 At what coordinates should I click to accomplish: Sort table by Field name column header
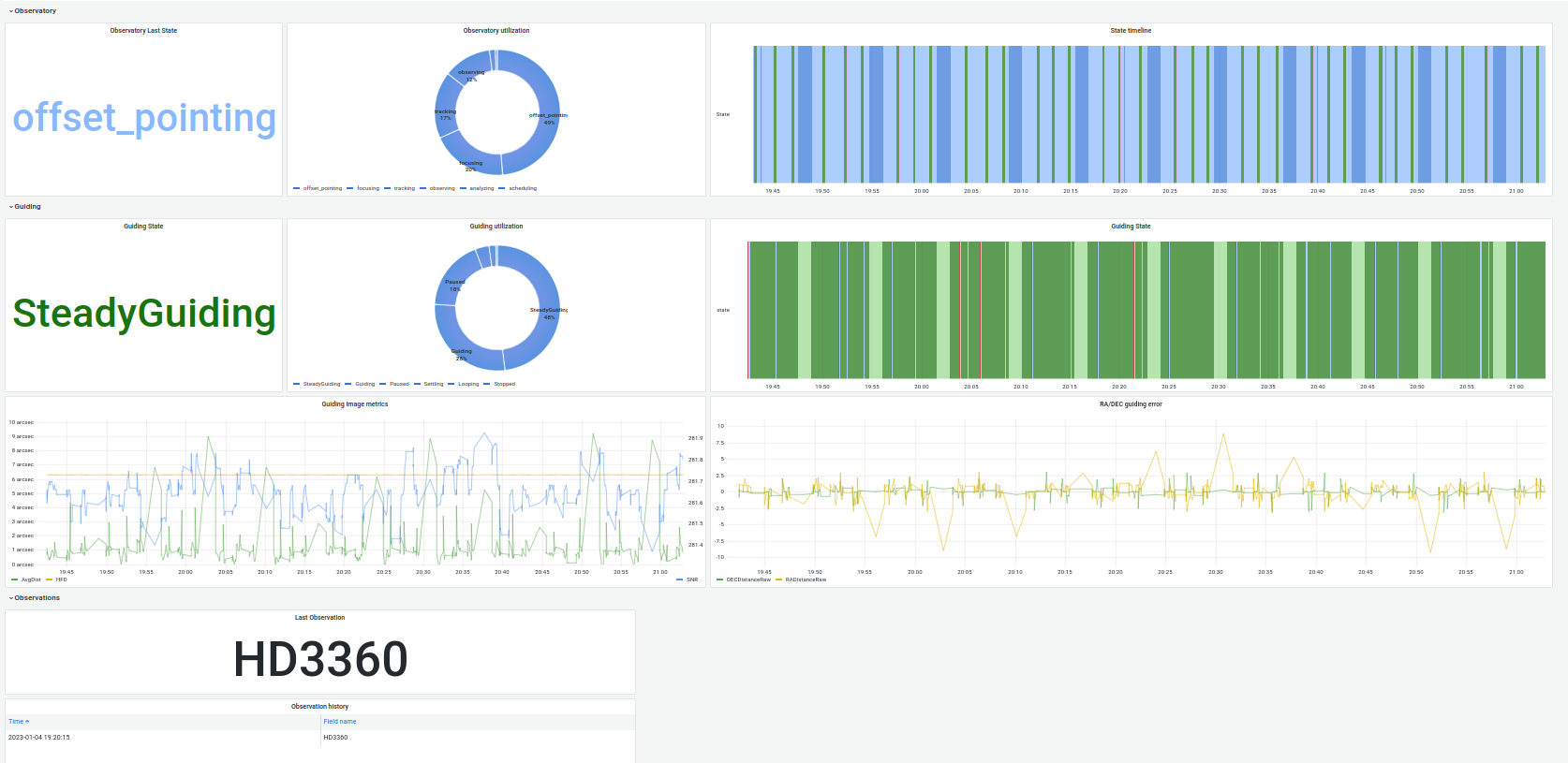click(478, 722)
